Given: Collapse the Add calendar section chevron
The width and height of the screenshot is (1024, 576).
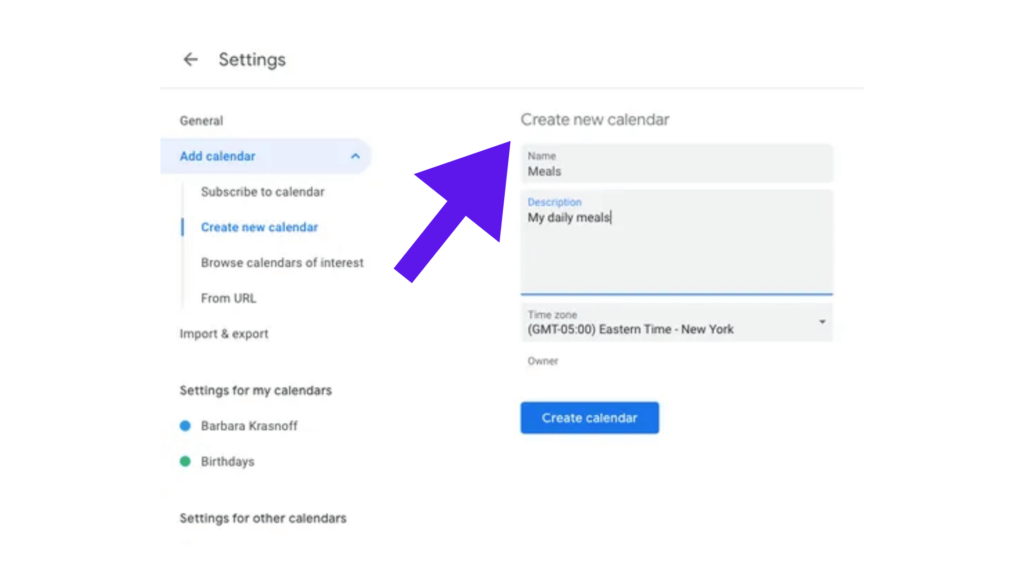Looking at the screenshot, I should [x=355, y=156].
